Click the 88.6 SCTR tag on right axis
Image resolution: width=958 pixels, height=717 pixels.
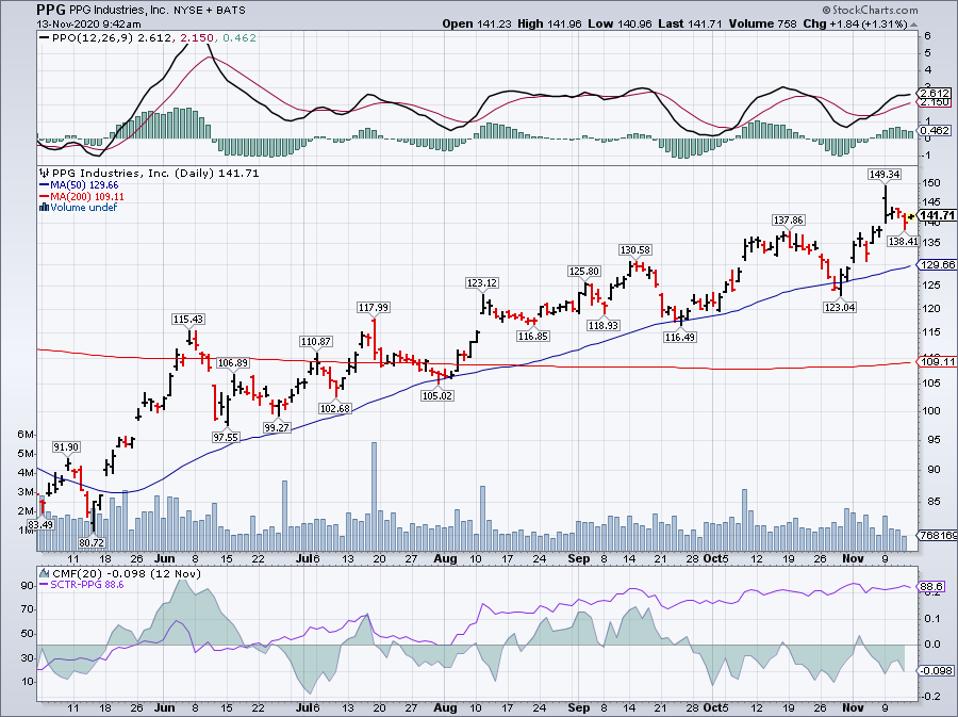(x=932, y=587)
